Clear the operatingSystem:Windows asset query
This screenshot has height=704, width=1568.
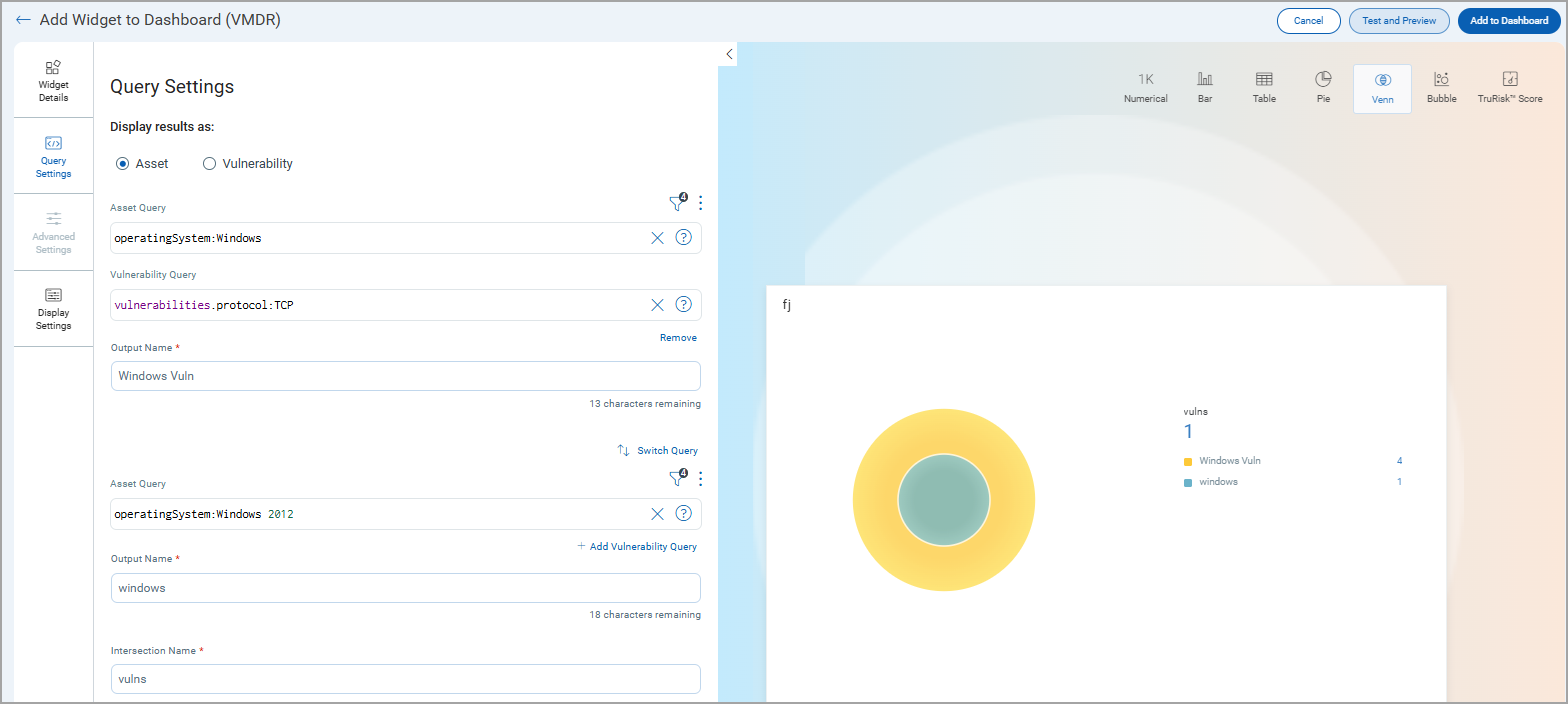[x=657, y=238]
